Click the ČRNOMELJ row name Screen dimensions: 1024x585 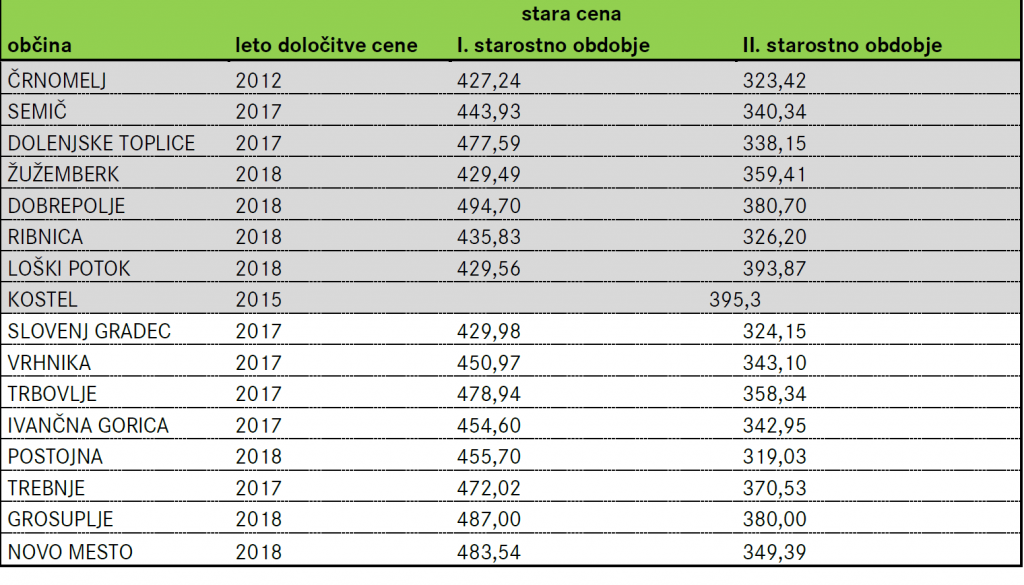(57, 80)
